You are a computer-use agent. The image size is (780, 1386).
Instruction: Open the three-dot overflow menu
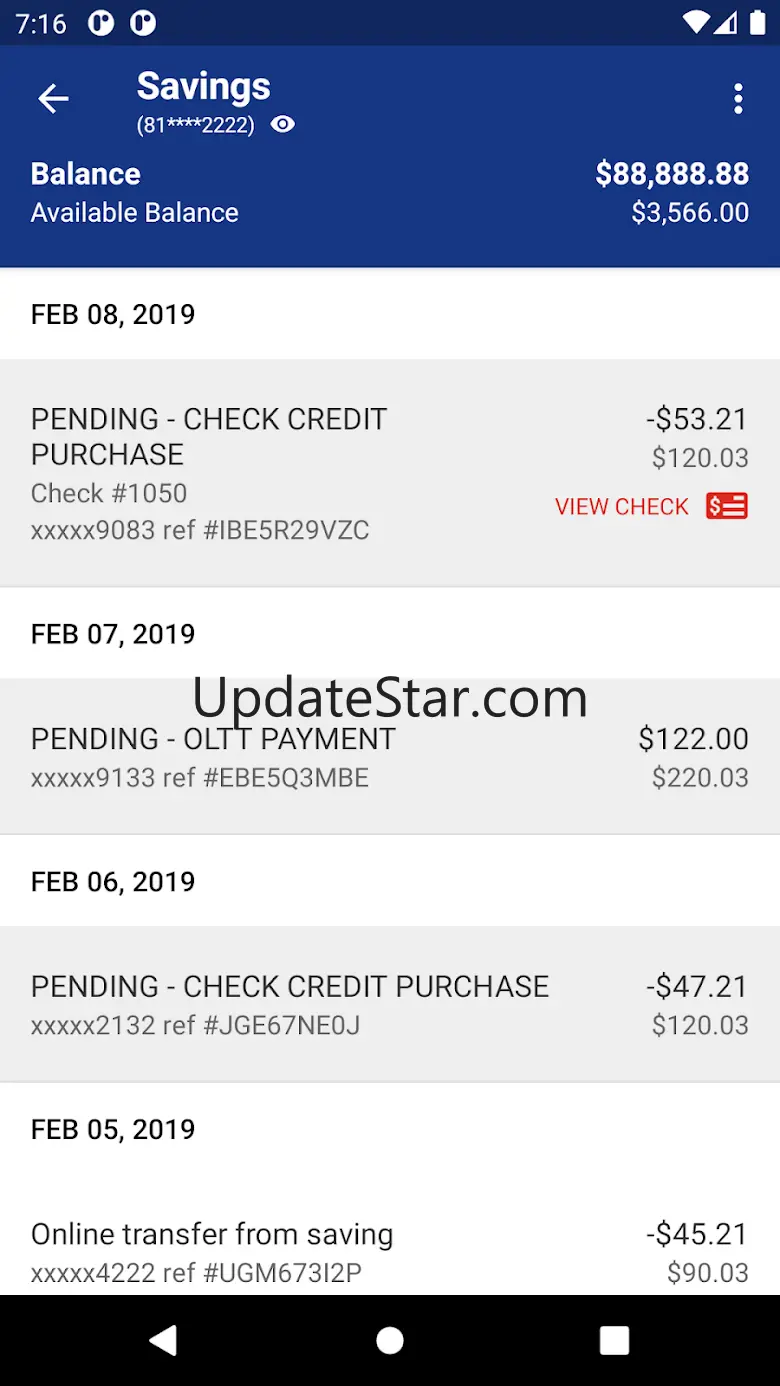[738, 98]
